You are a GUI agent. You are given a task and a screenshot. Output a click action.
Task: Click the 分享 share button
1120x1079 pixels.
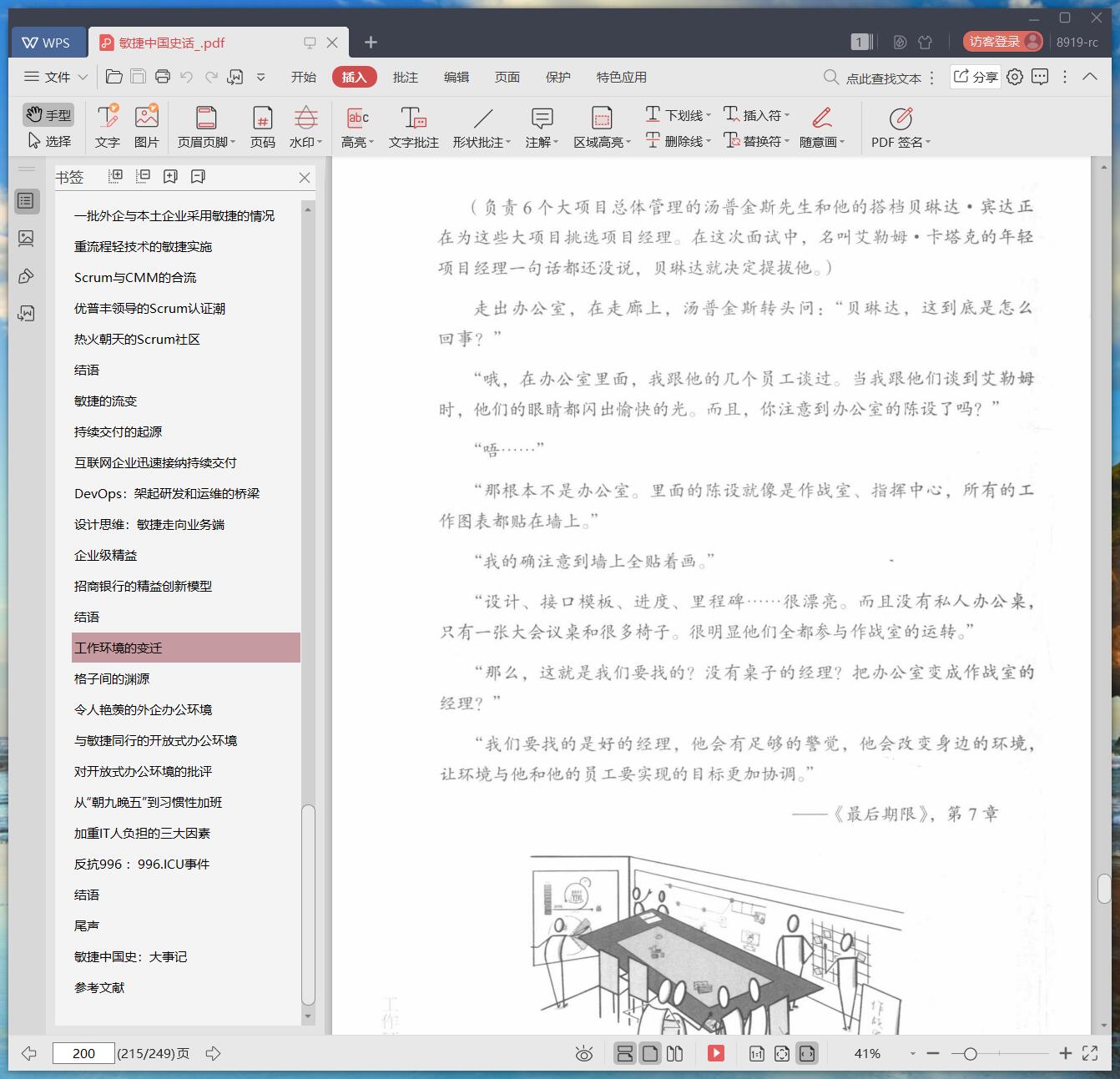point(976,77)
